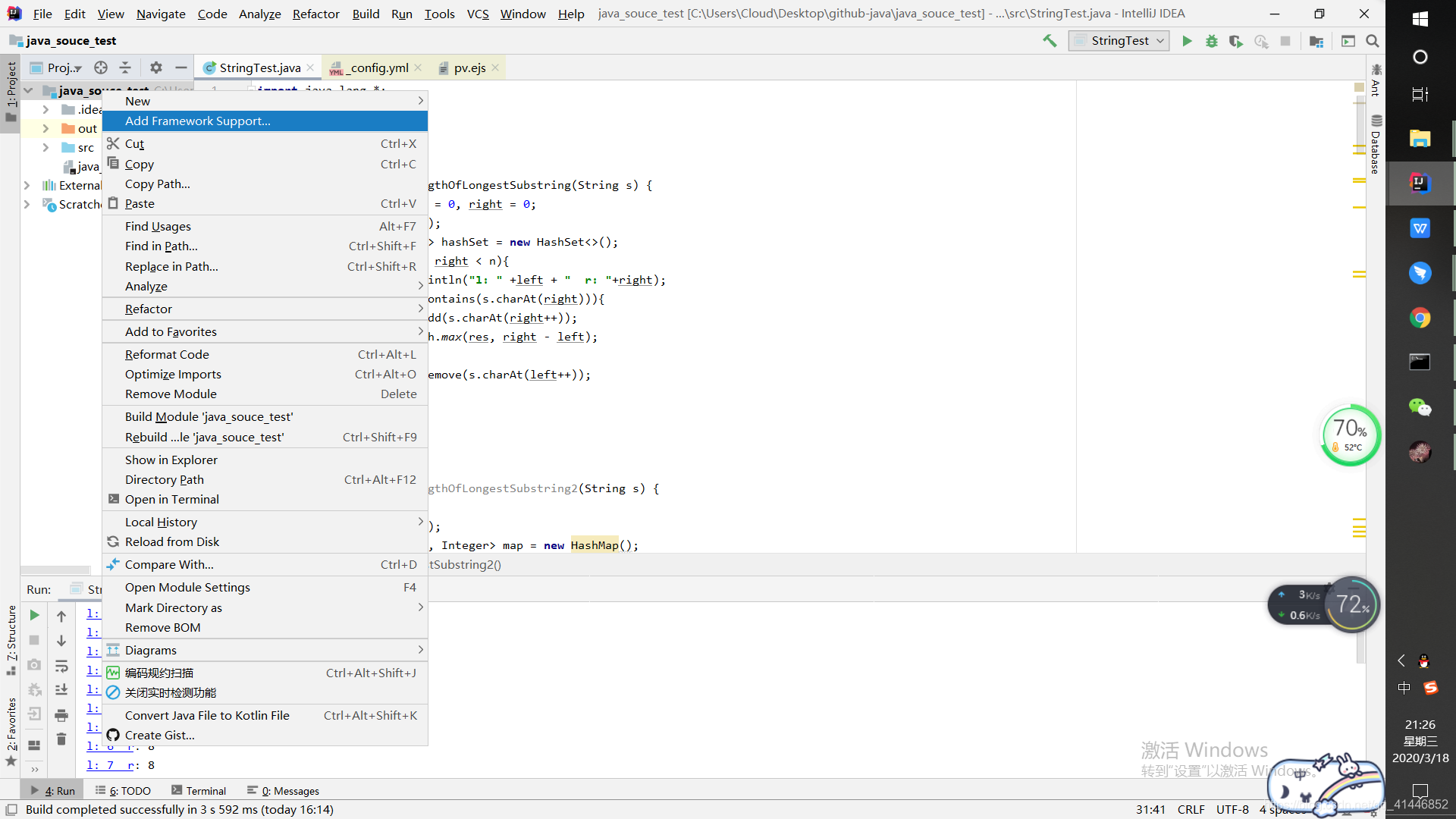Choose Open Module Settings from context menu
1456x819 pixels.
tap(187, 588)
